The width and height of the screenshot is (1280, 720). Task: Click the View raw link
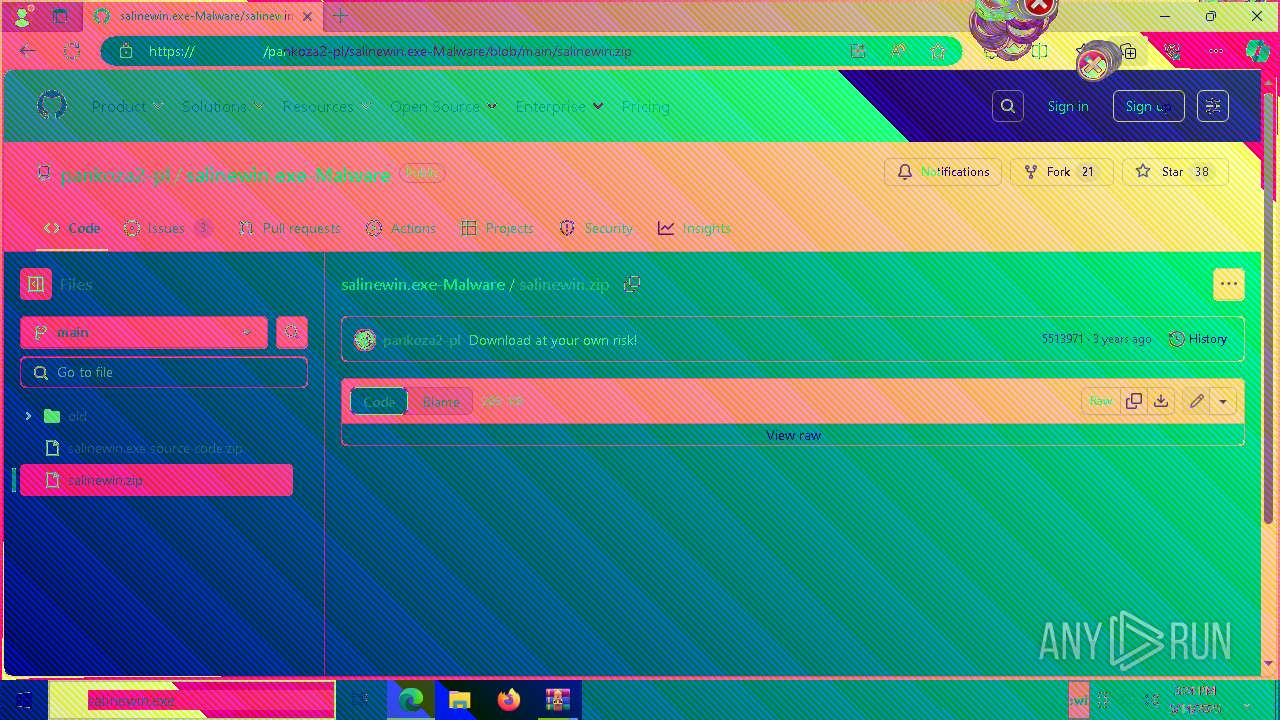793,435
